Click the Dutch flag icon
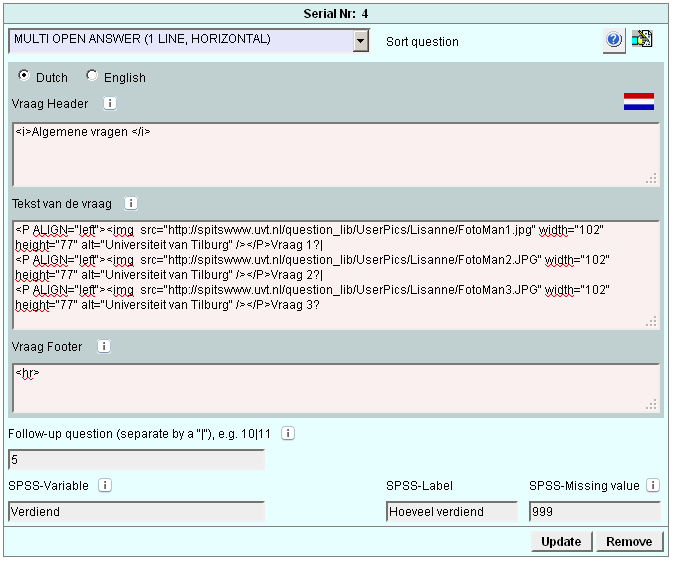673x561 pixels. coord(638,102)
